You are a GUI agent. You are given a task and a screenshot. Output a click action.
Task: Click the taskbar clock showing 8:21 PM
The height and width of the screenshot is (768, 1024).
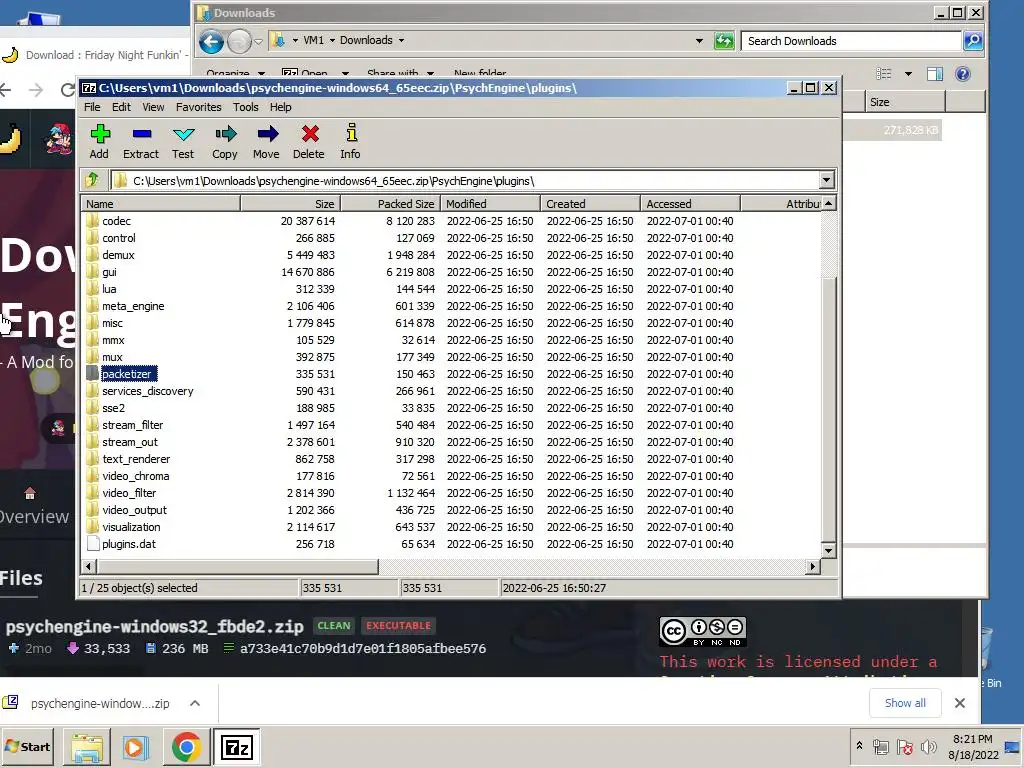tap(973, 746)
